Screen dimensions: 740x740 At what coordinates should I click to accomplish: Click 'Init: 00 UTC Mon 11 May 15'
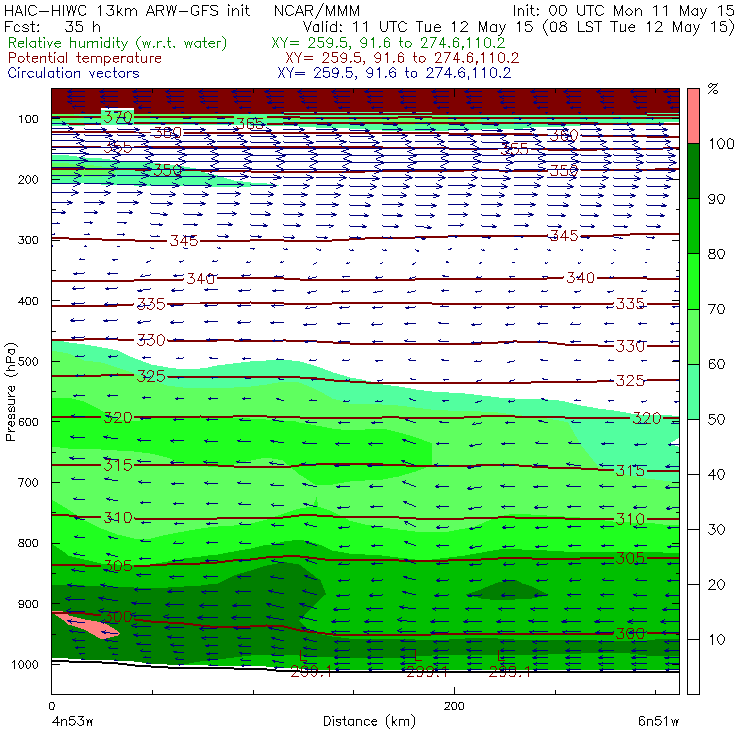click(623, 11)
